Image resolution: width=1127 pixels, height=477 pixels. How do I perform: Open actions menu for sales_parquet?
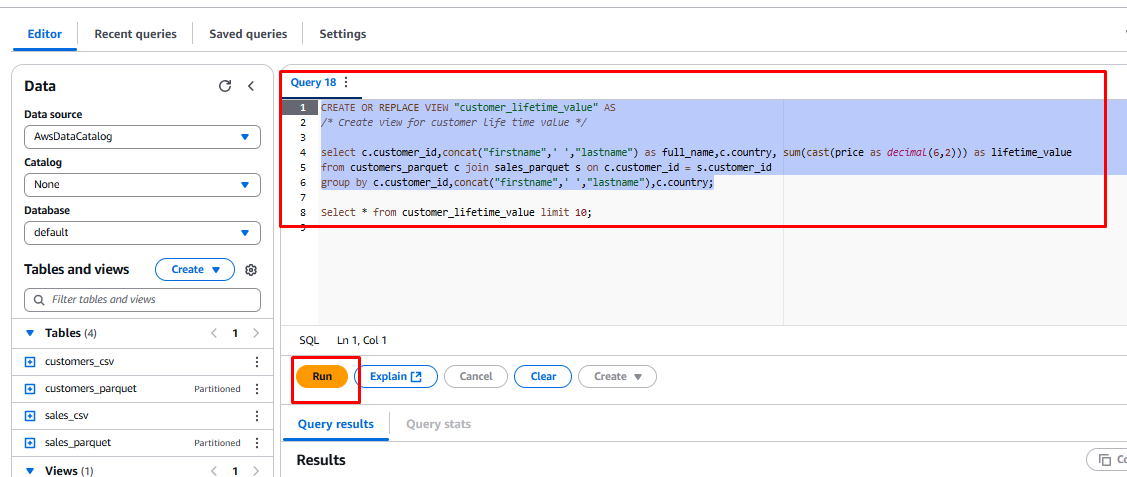pyautogui.click(x=256, y=443)
